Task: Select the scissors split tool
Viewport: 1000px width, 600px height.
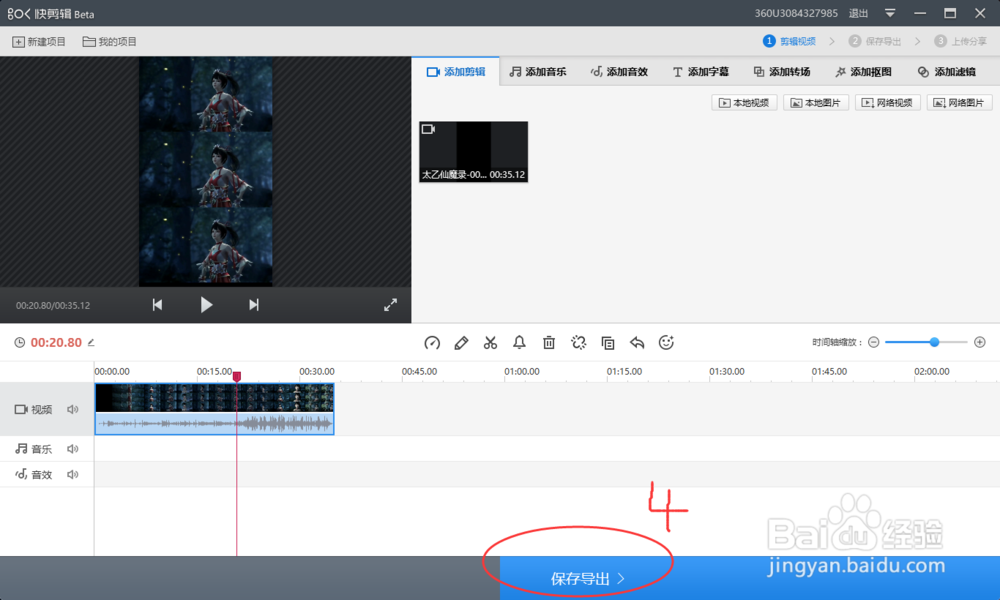Action: pyautogui.click(x=490, y=343)
